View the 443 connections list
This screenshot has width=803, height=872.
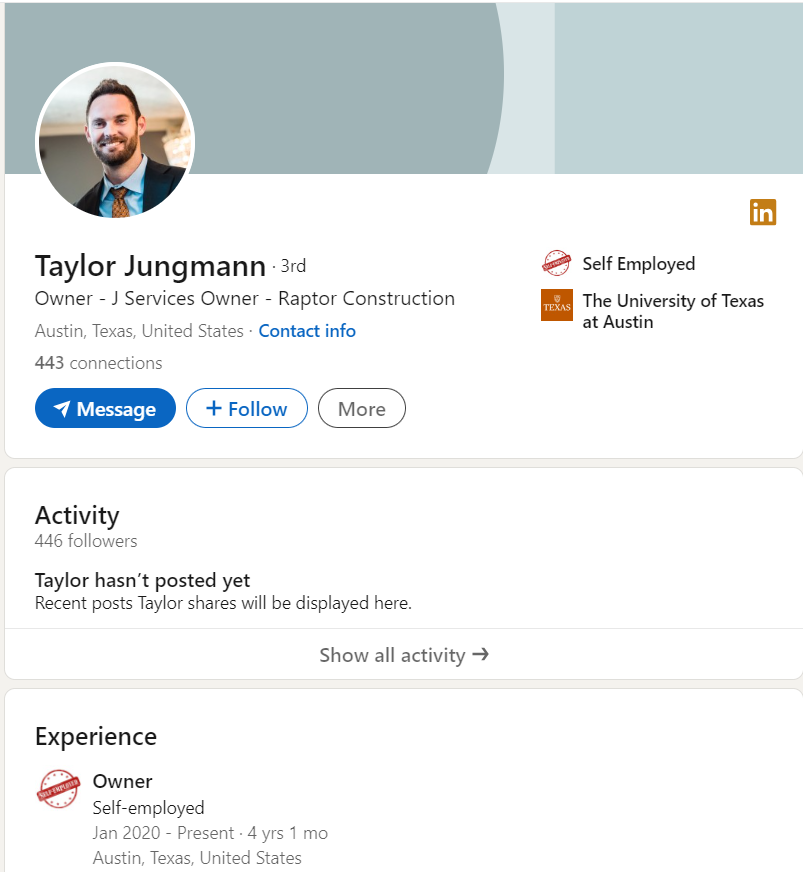click(98, 363)
